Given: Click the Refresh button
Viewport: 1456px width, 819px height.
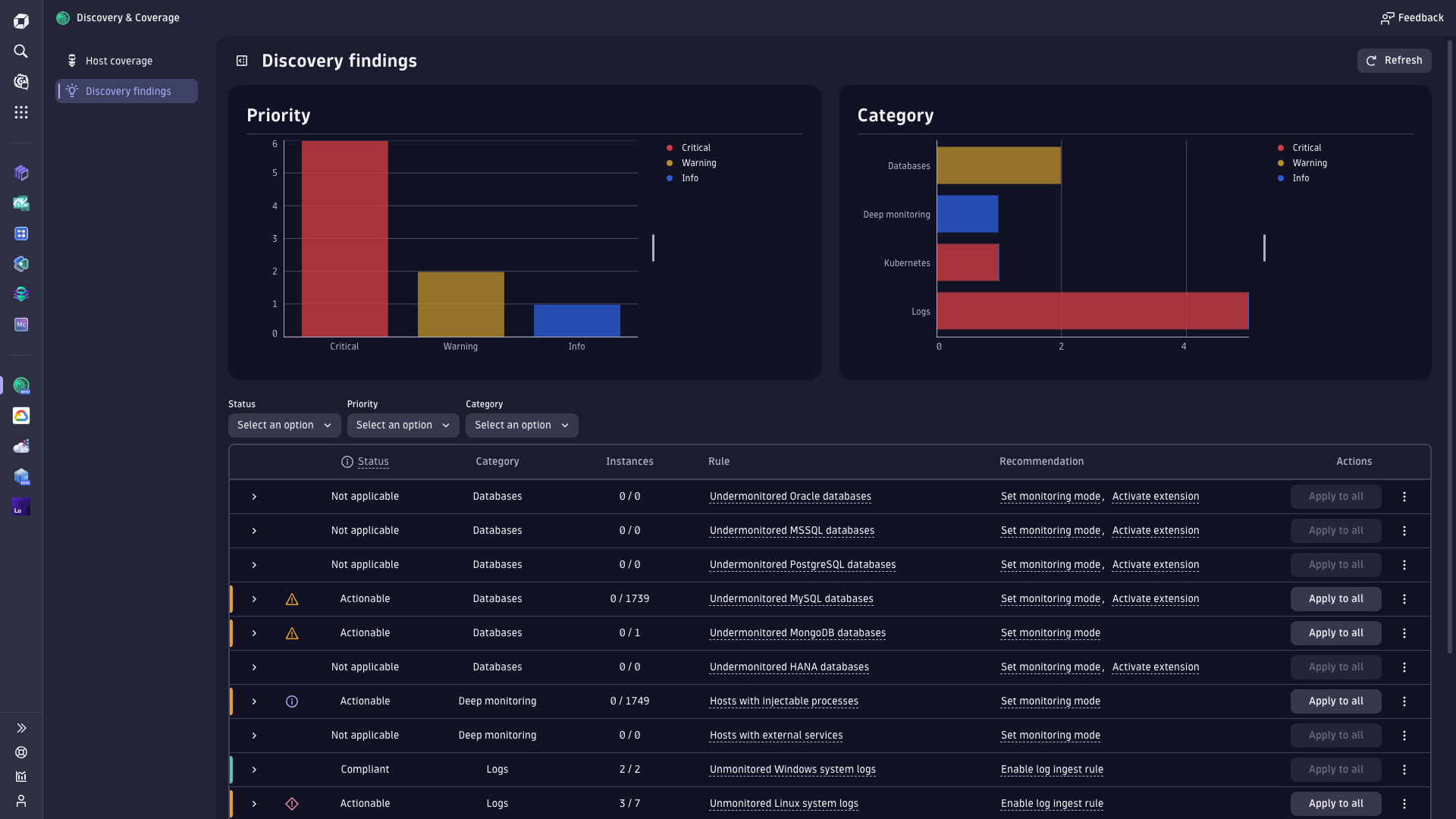Looking at the screenshot, I should 1395,61.
